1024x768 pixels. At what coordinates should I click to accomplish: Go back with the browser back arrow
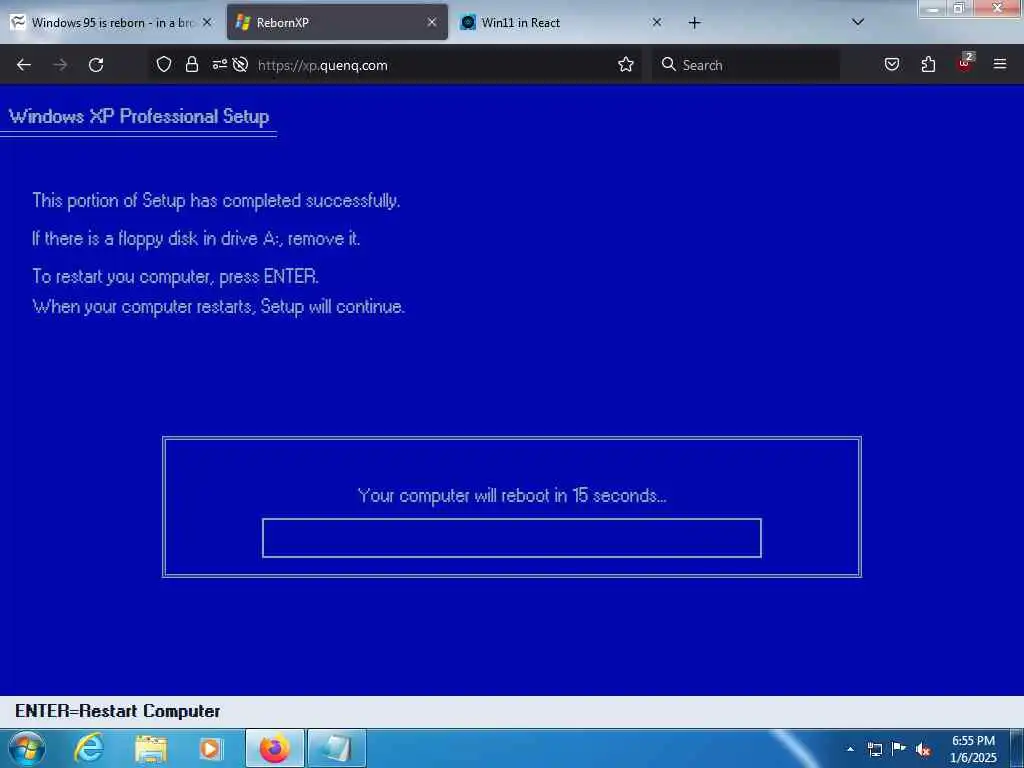coord(24,65)
